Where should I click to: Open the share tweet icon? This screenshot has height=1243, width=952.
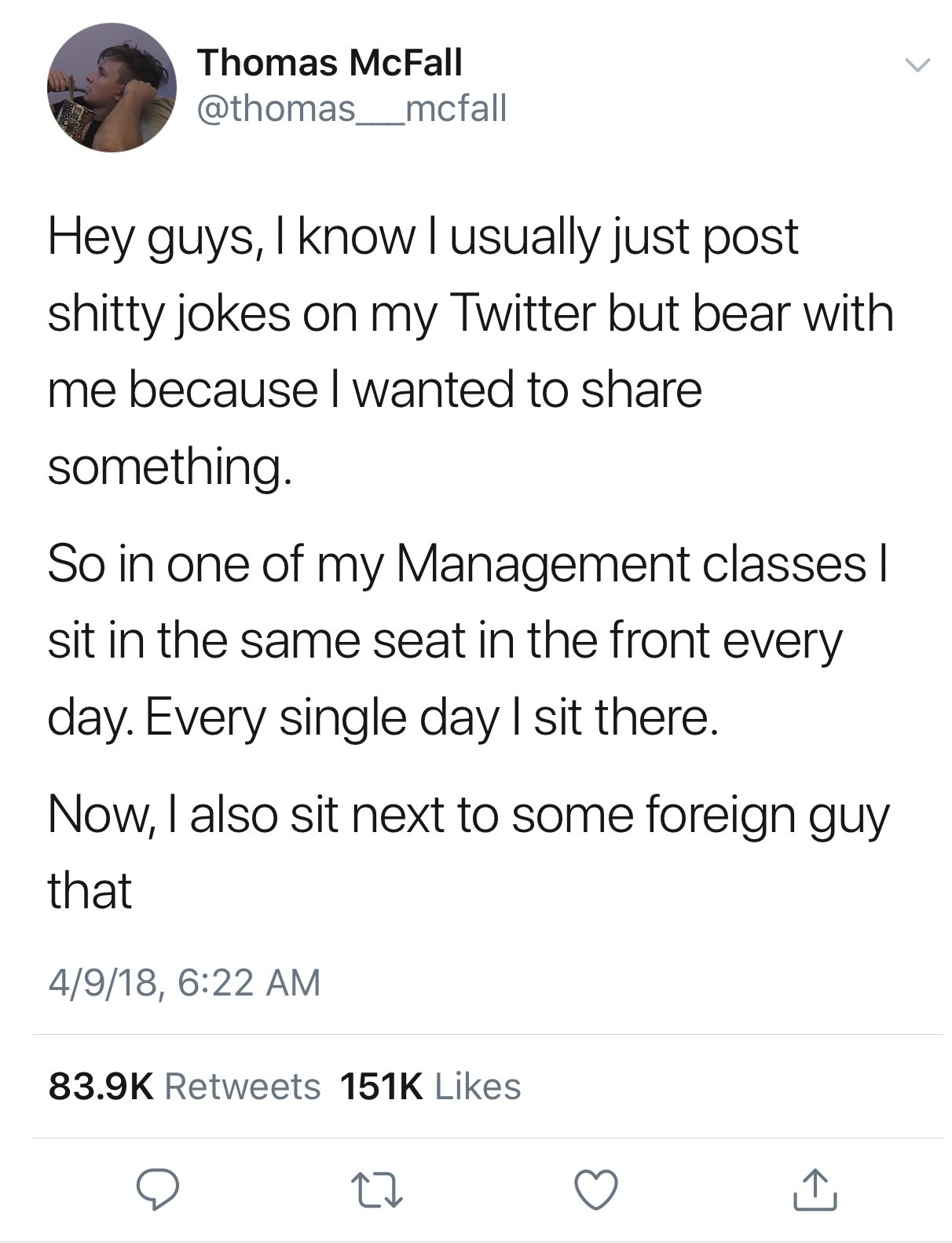(x=815, y=1189)
